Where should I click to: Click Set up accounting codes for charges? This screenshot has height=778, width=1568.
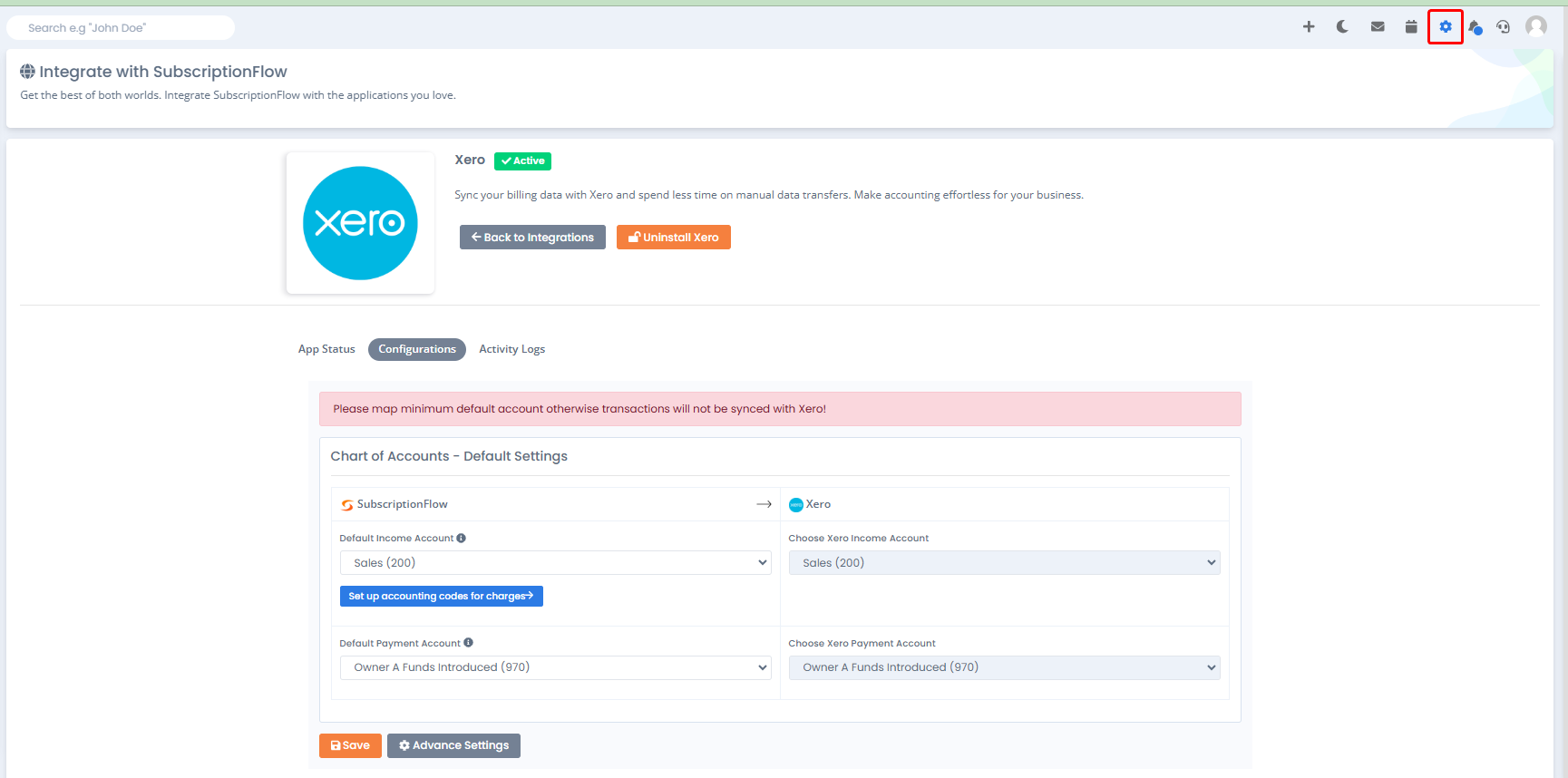(442, 596)
